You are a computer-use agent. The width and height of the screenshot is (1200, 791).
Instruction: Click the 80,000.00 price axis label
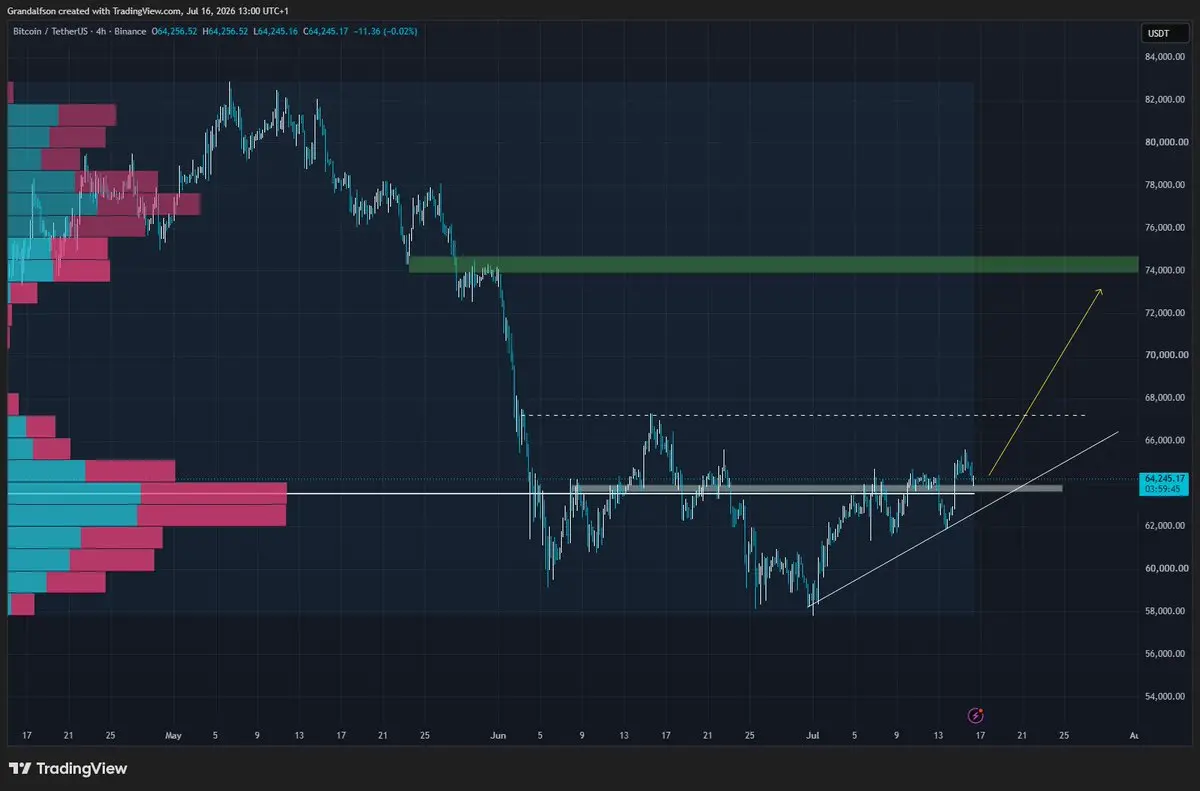(x=1167, y=142)
